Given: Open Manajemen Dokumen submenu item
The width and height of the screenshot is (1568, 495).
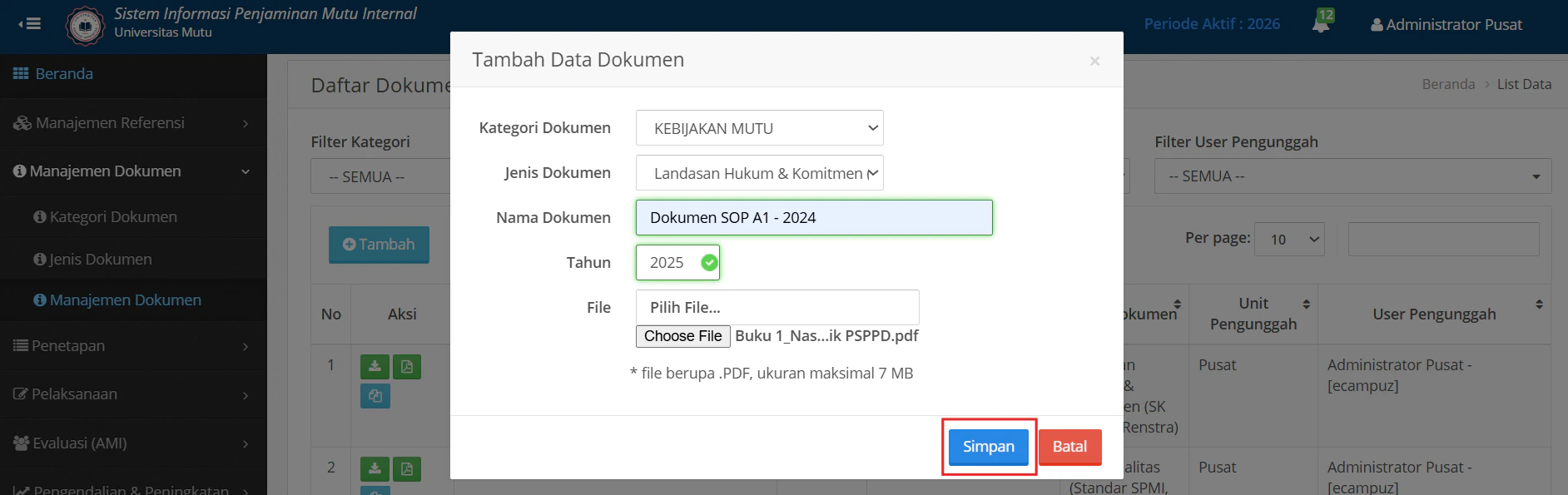Looking at the screenshot, I should pos(133,300).
